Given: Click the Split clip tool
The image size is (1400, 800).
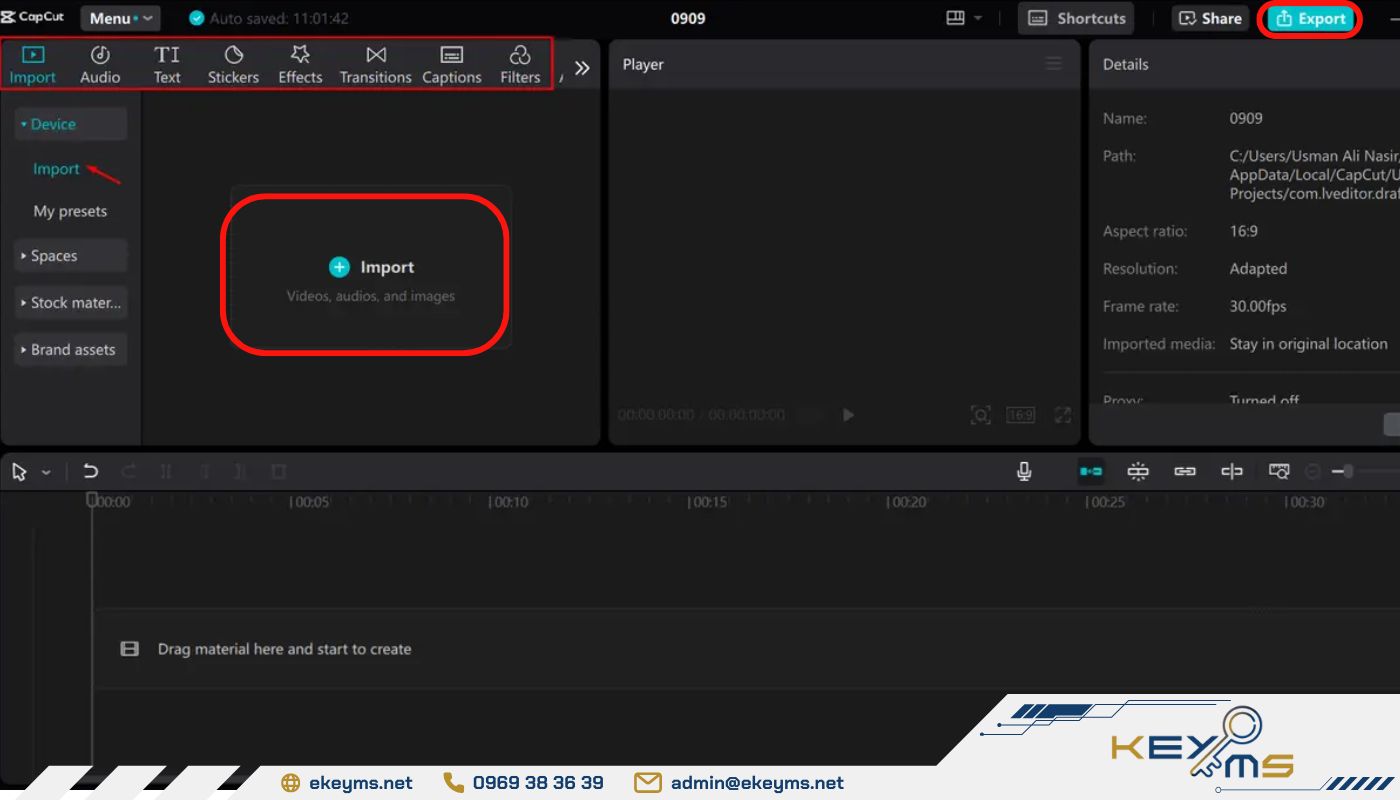Looking at the screenshot, I should point(166,472).
